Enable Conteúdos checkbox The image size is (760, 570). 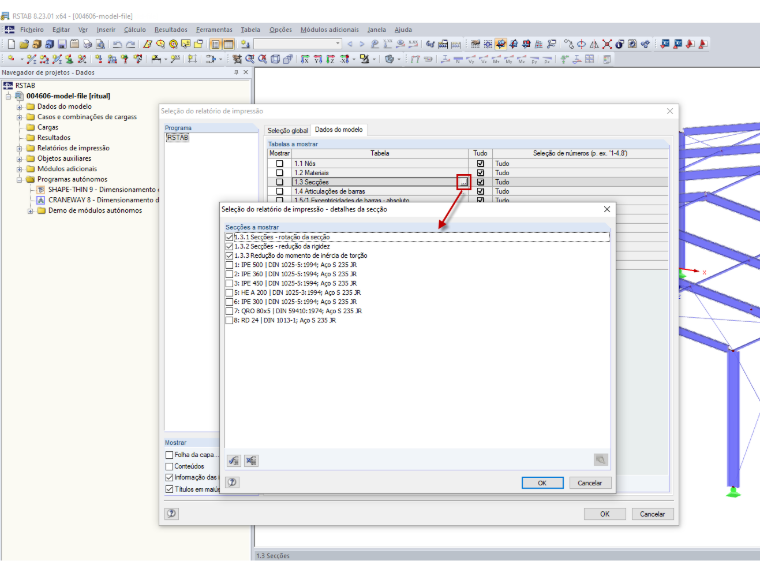click(169, 466)
